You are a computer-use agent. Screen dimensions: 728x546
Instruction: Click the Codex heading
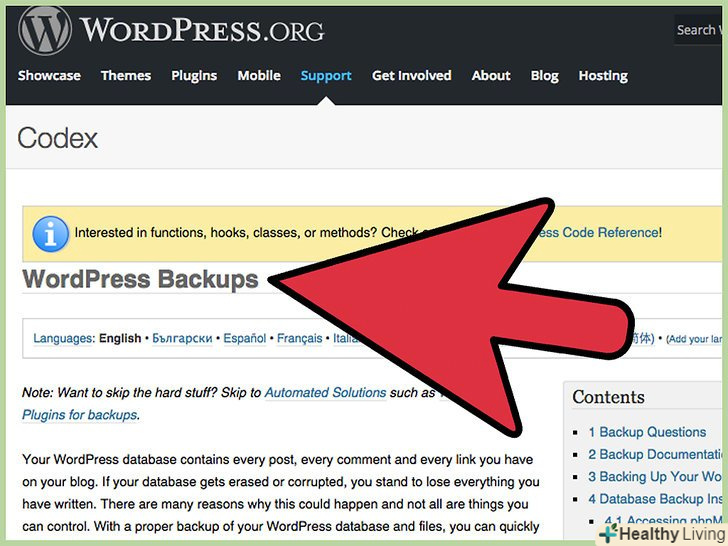pos(58,138)
